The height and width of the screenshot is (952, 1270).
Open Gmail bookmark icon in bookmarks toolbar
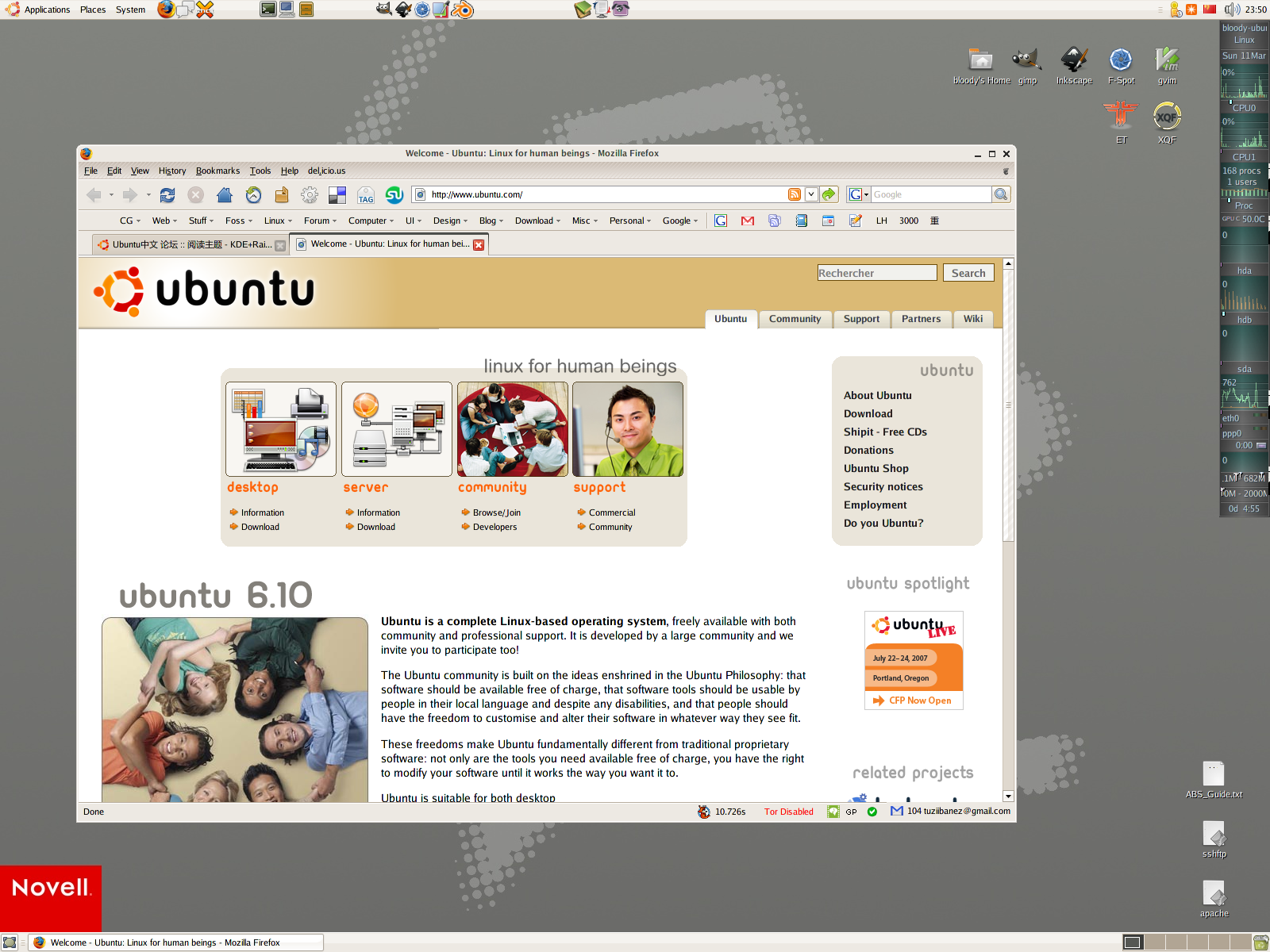748,221
